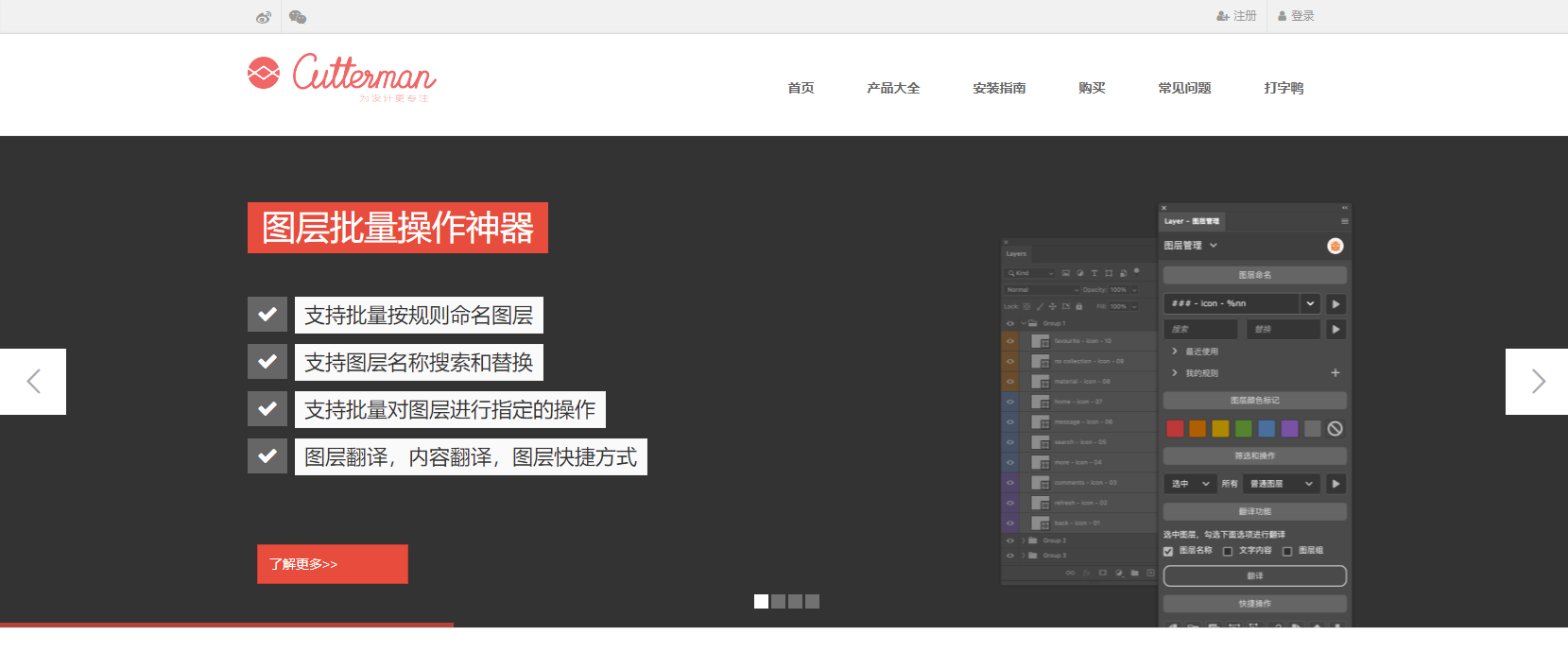Viewport: 1568px width, 652px height.
Task: Navigate to 安装指南 page
Action: [999, 88]
